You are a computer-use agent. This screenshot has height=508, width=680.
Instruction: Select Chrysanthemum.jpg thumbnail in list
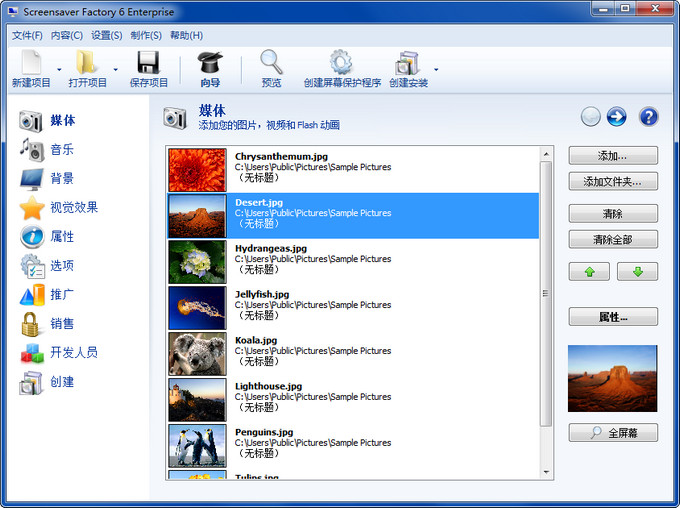[197, 170]
